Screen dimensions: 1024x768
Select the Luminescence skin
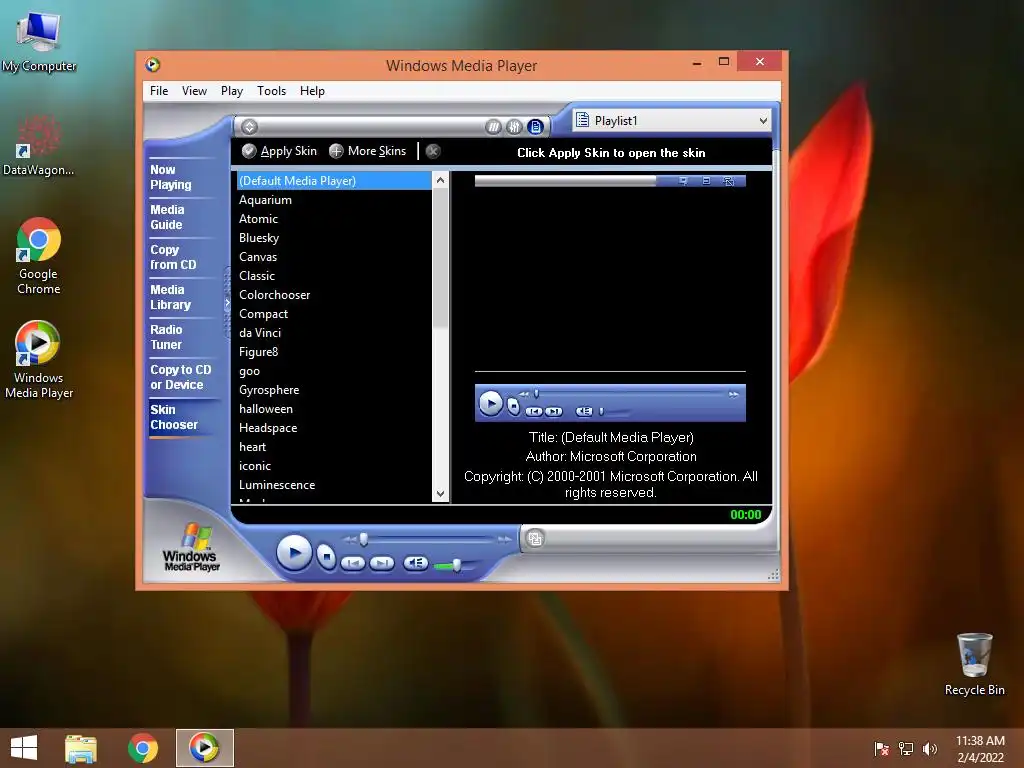point(334,484)
